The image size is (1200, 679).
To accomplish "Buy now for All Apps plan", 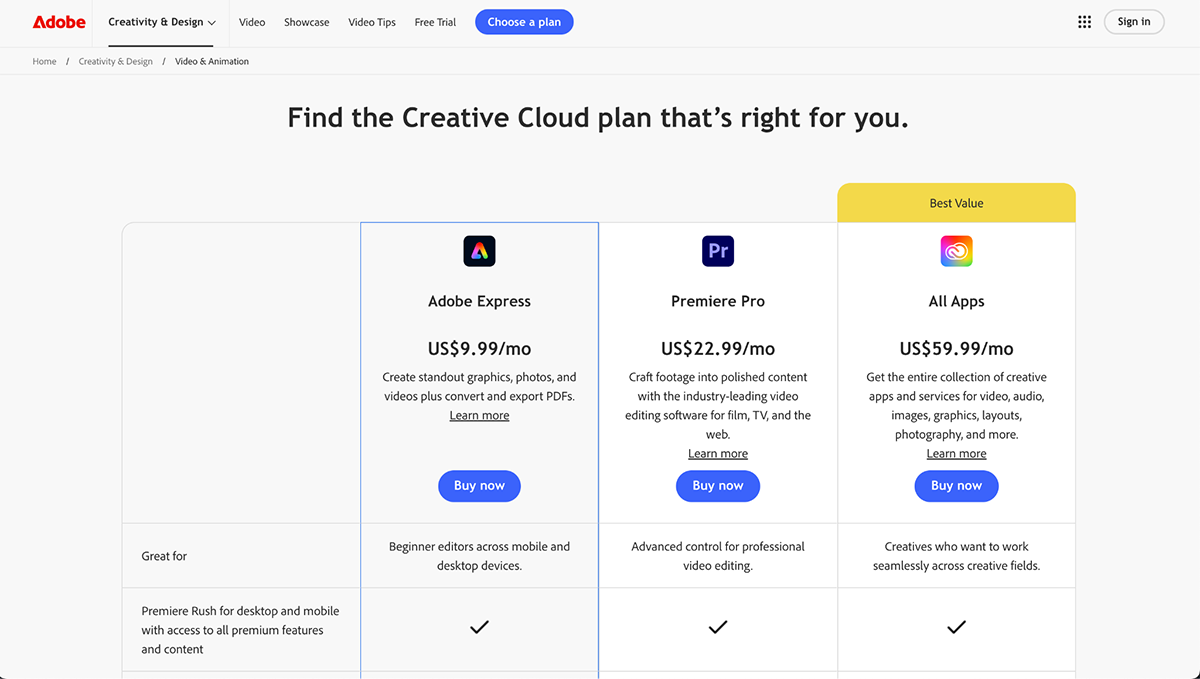I will point(956,486).
